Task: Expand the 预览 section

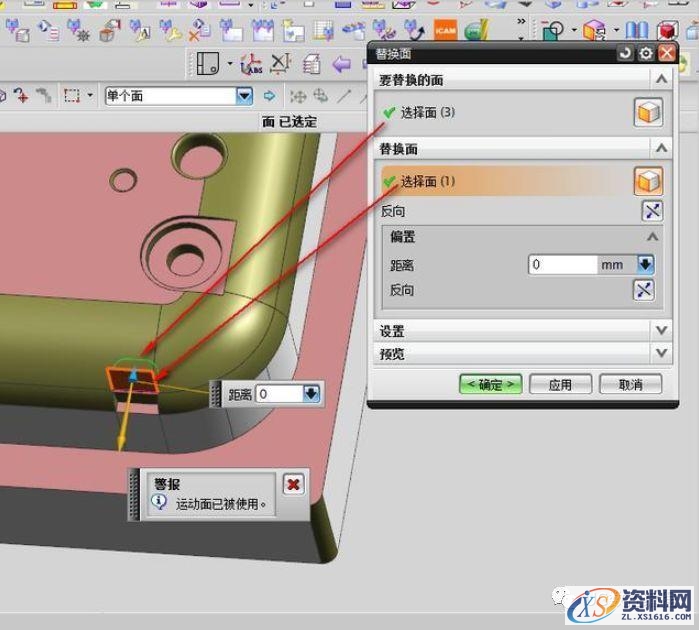Action: [x=660, y=353]
